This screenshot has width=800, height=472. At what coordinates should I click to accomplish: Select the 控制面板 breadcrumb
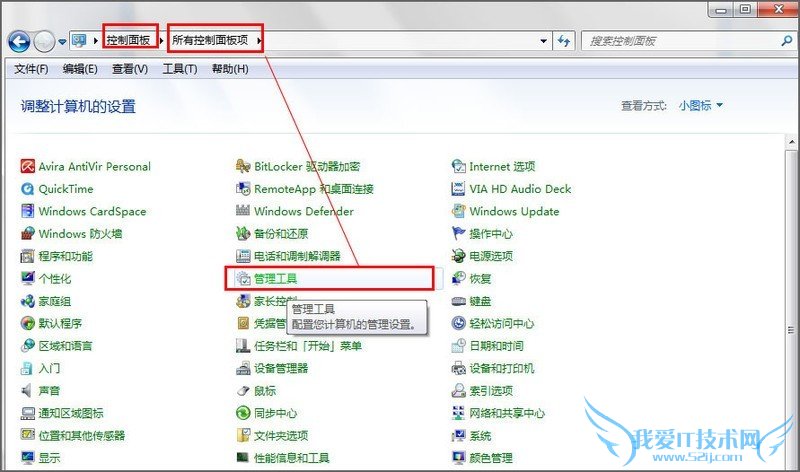click(x=128, y=40)
